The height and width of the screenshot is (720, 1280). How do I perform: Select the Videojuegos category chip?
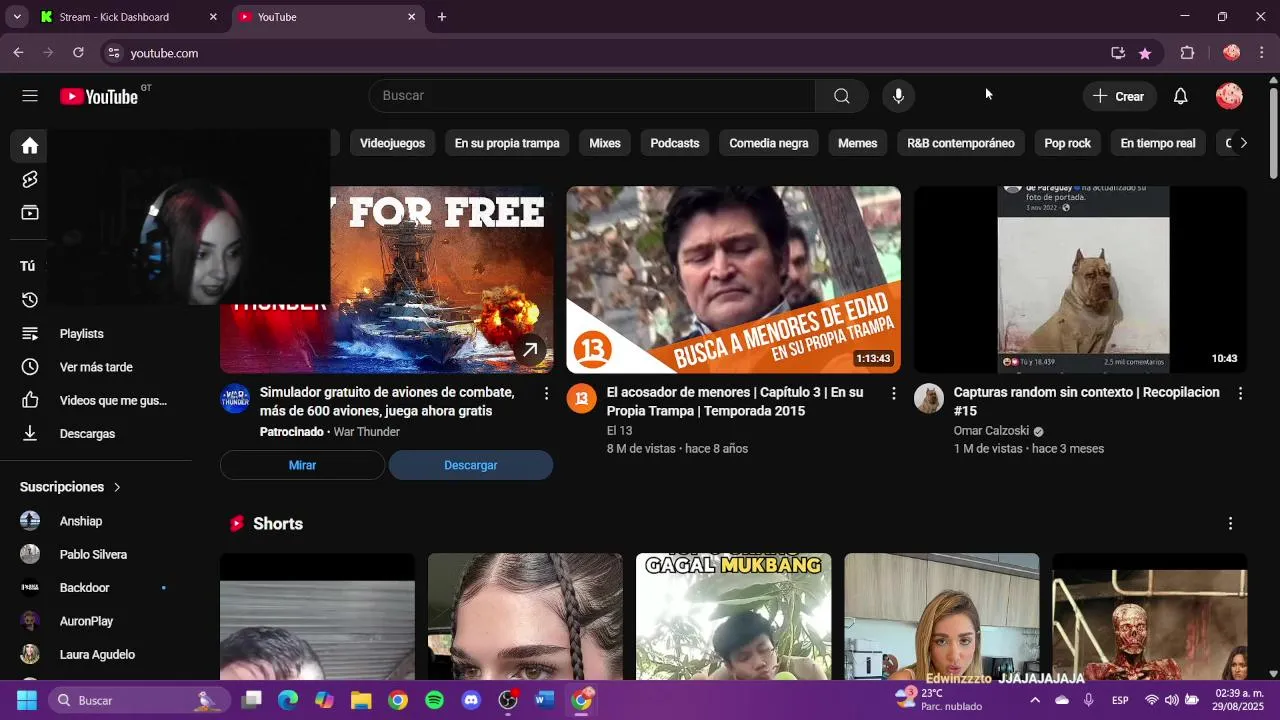click(392, 143)
